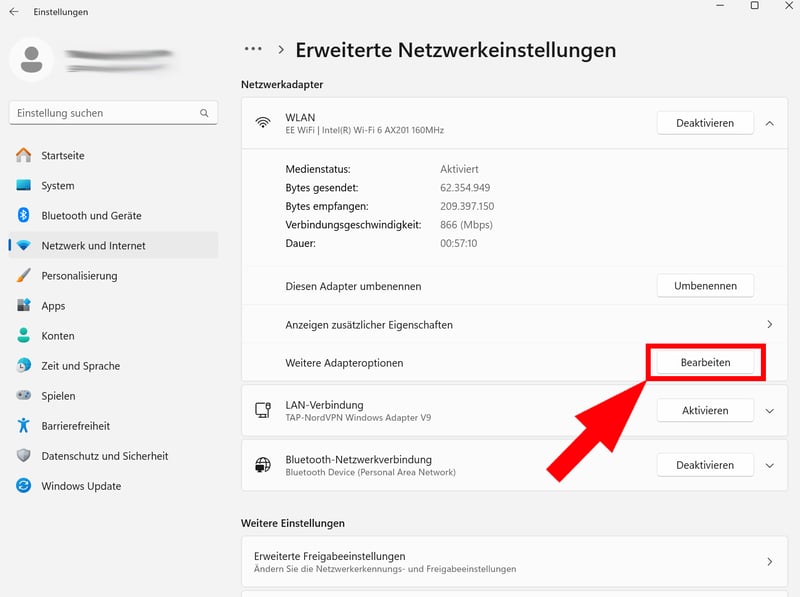Expand the LAN-Verbindung adapter
This screenshot has height=597, width=800.
[770, 411]
